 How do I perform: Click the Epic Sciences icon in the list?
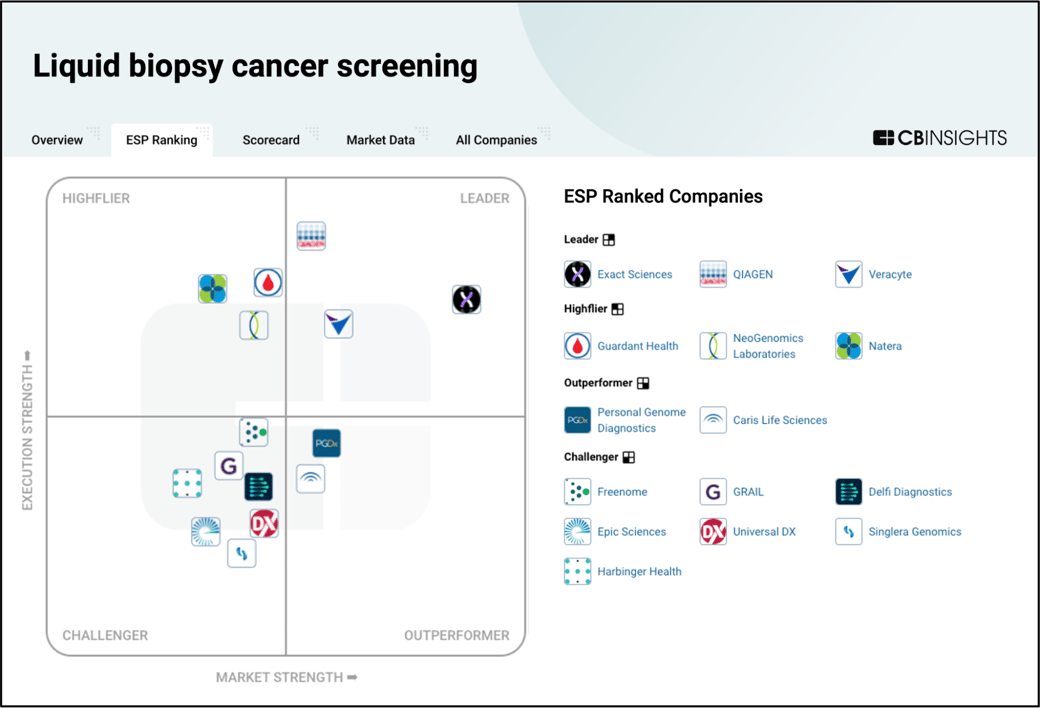click(x=578, y=531)
